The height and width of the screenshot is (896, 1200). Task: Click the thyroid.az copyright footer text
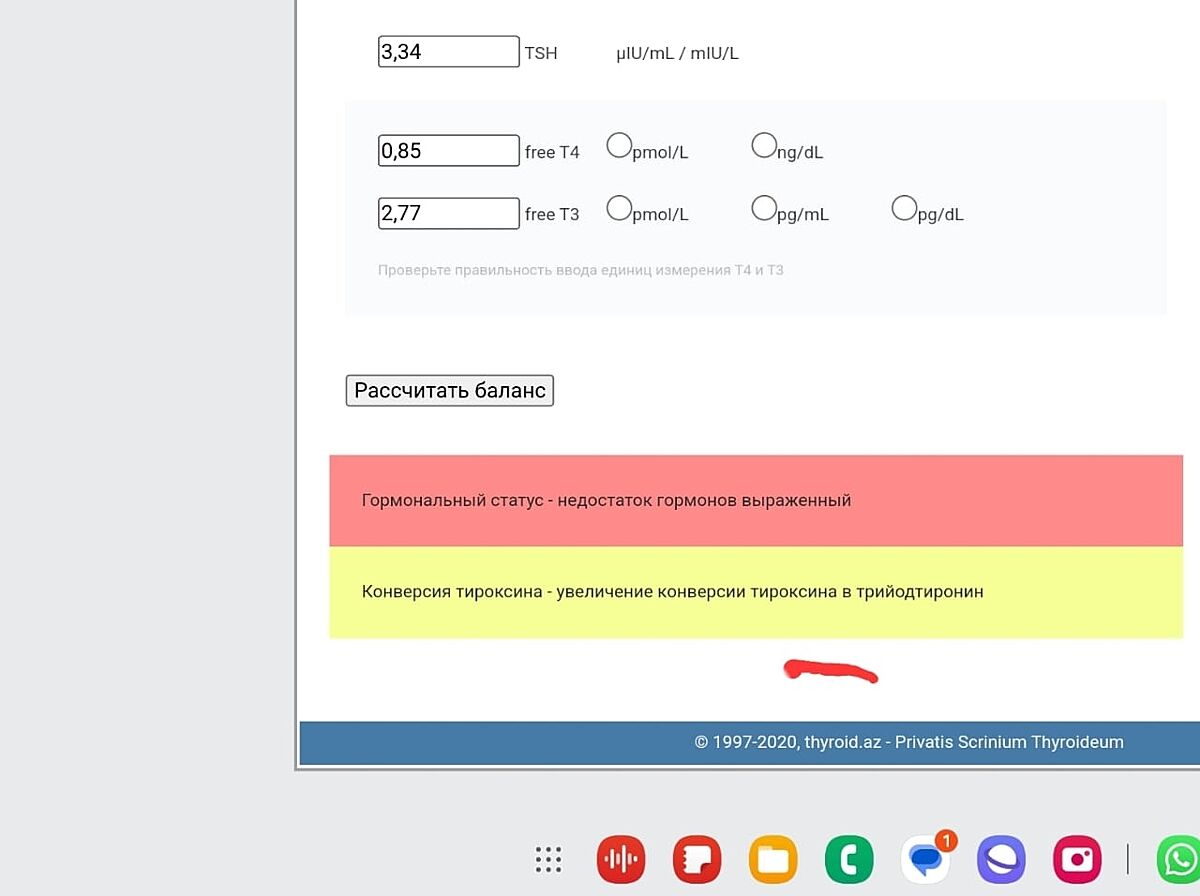[x=908, y=742]
